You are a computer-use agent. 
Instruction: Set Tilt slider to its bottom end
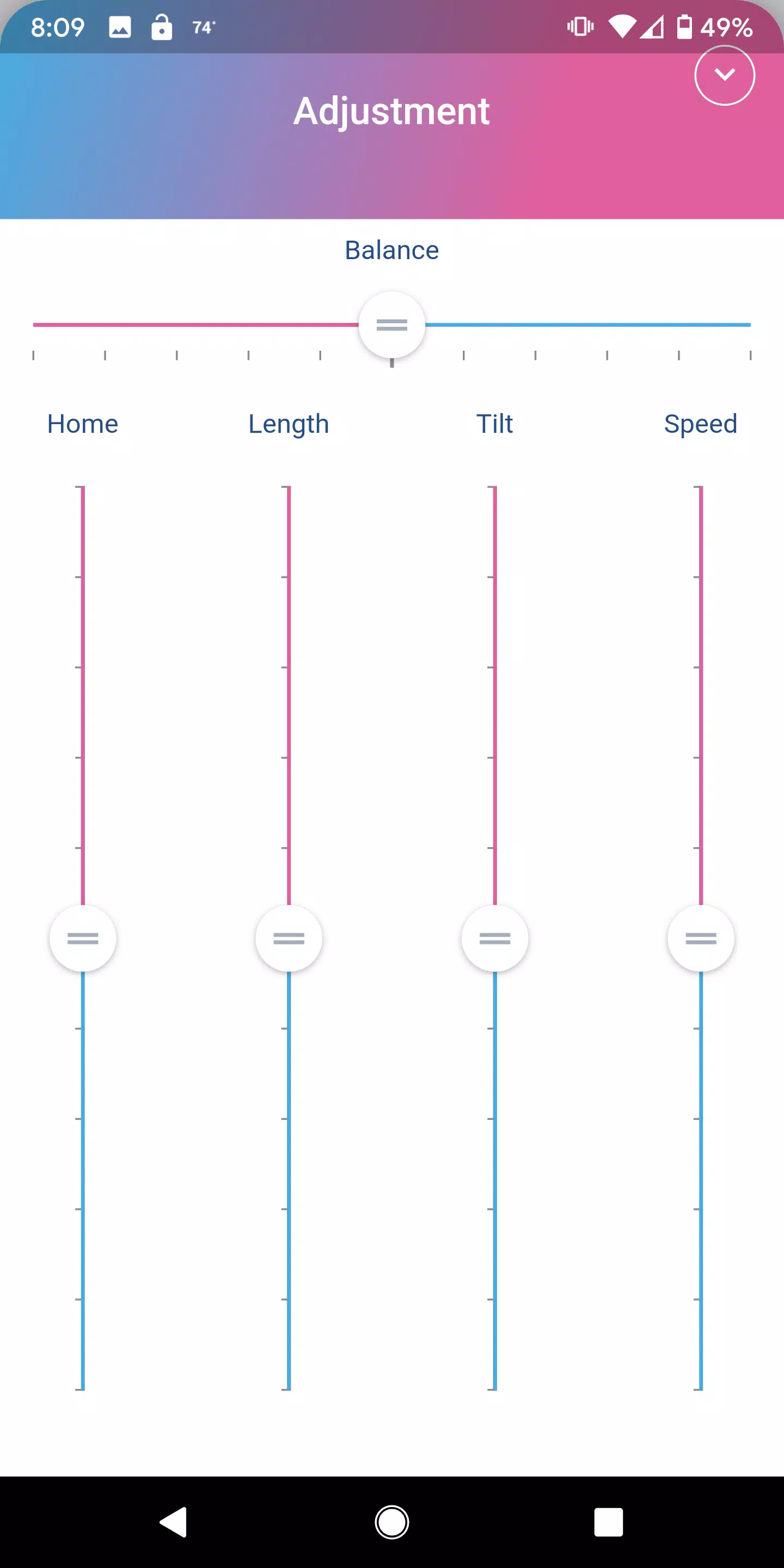pyautogui.click(x=495, y=1389)
